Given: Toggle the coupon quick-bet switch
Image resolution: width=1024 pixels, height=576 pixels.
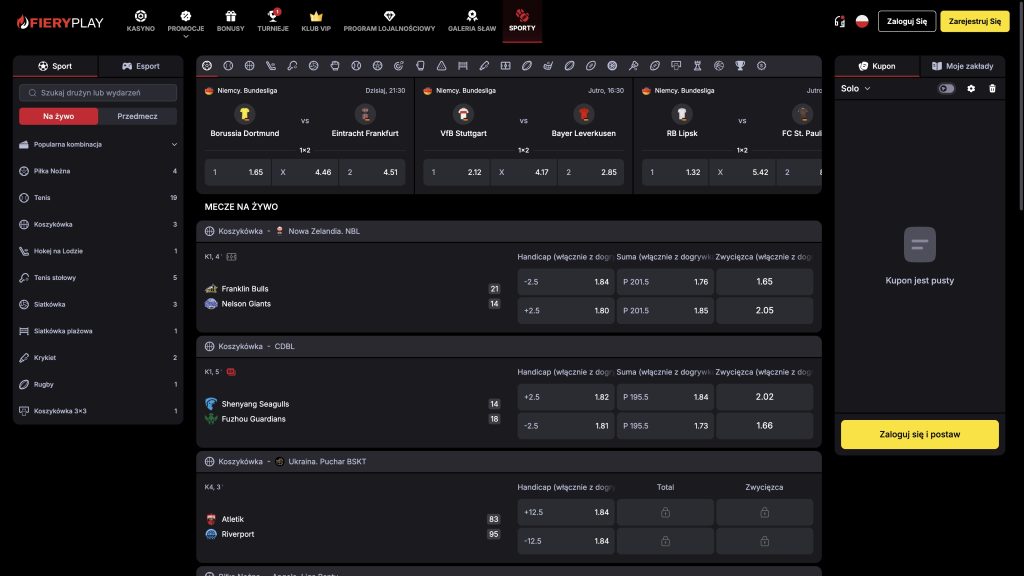Looking at the screenshot, I should [x=946, y=88].
